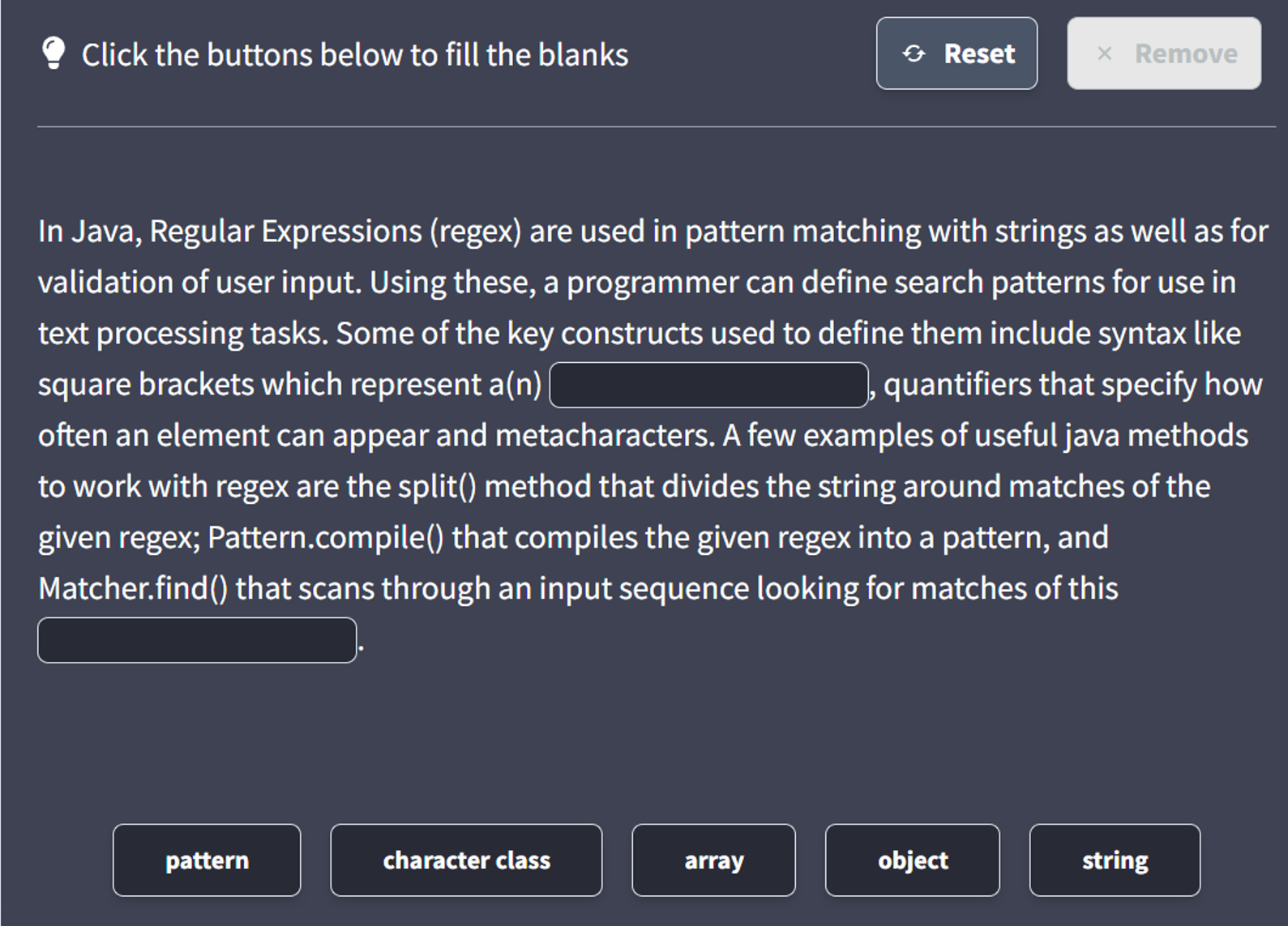Select the lightbulb next to the instructions
Viewport: 1288px width, 926px height.
53,53
